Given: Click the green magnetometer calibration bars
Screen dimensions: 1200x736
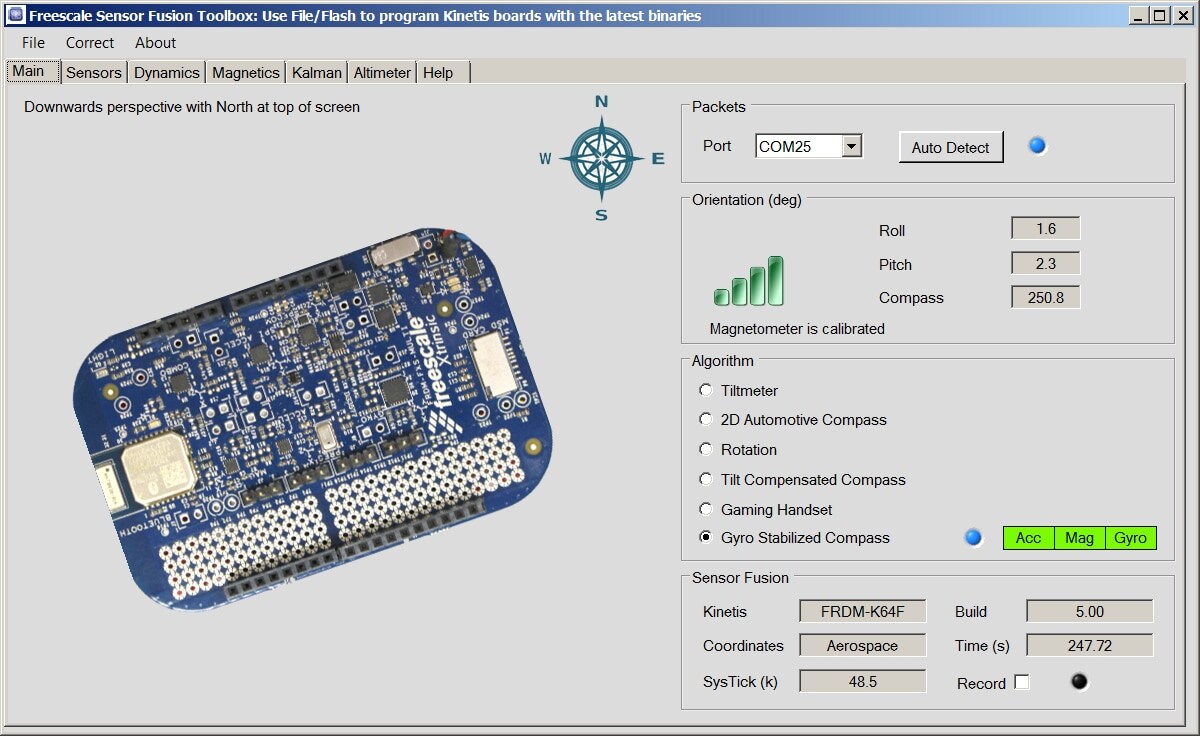Looking at the screenshot, I should (749, 281).
